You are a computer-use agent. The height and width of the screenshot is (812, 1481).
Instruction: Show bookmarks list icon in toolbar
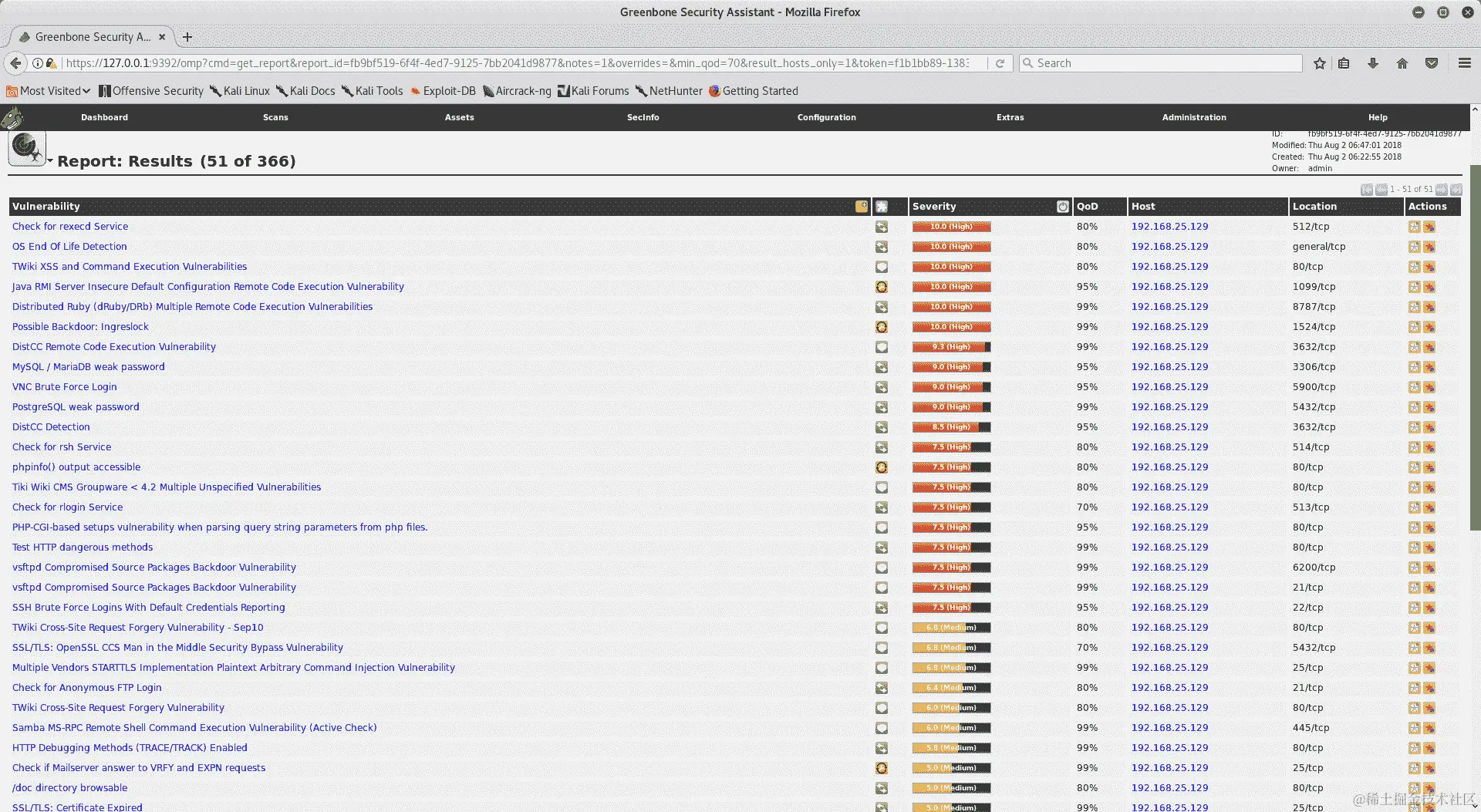(1344, 63)
